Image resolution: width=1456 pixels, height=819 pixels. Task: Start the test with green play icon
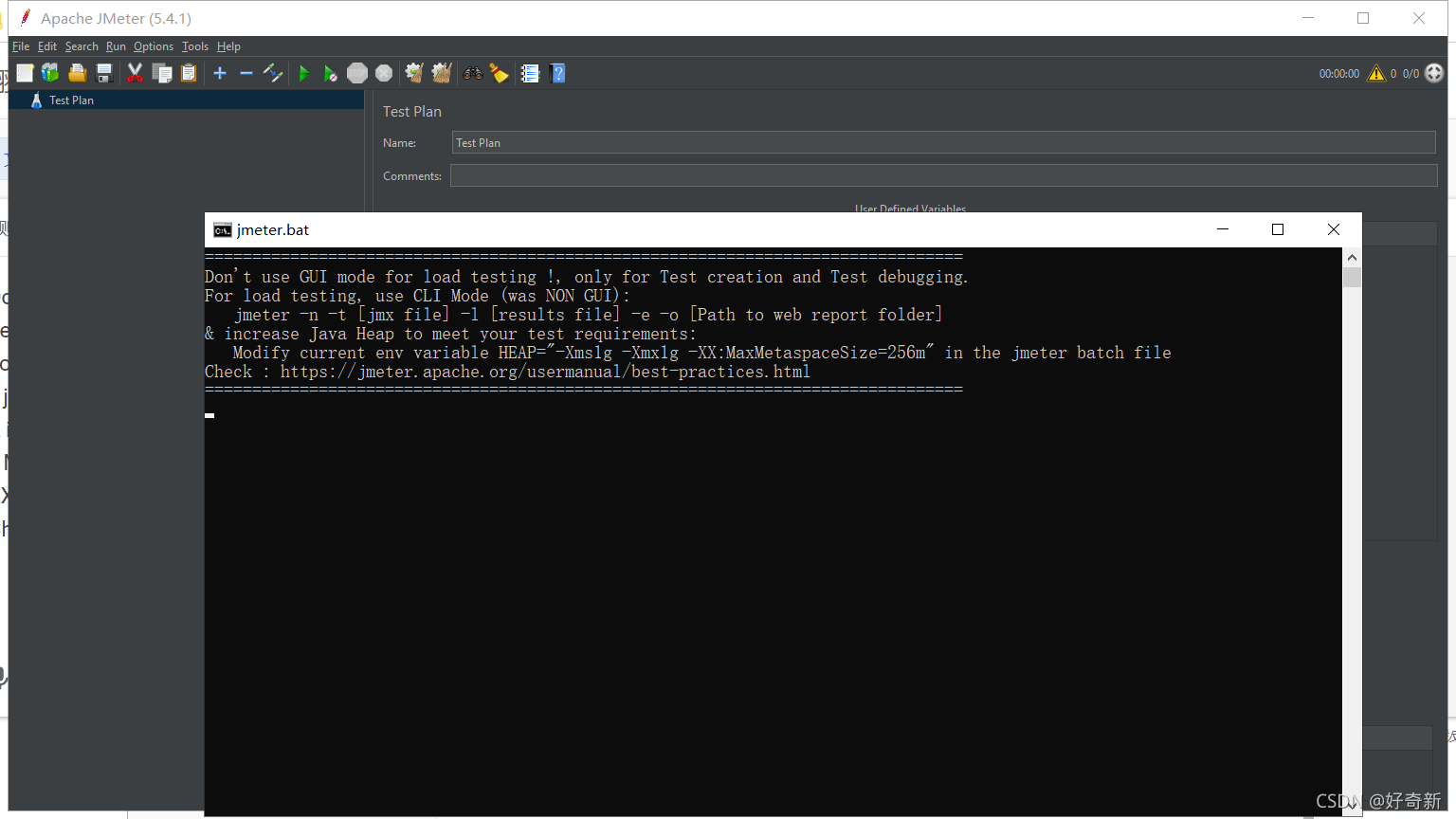click(303, 73)
